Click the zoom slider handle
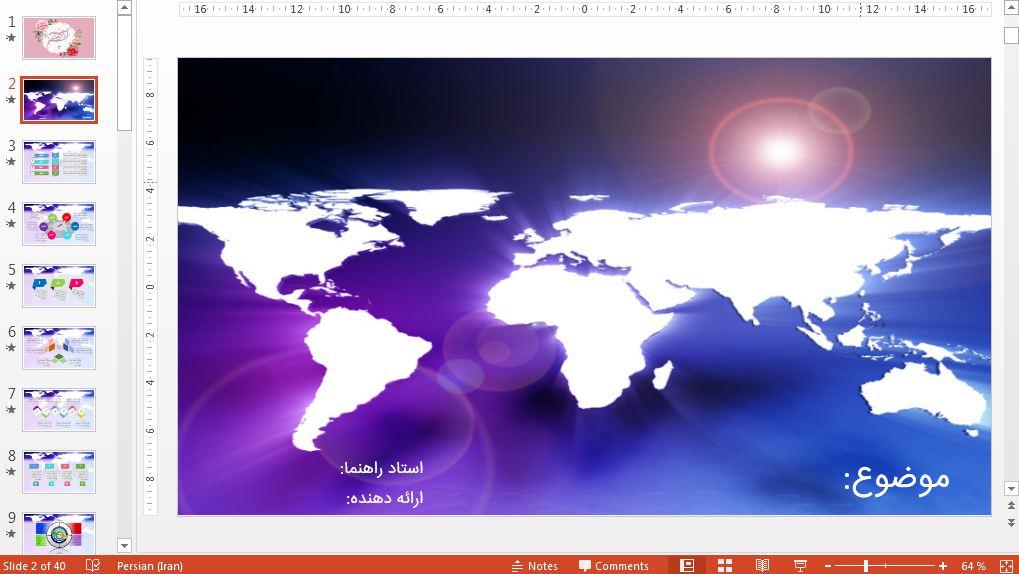 [866, 566]
